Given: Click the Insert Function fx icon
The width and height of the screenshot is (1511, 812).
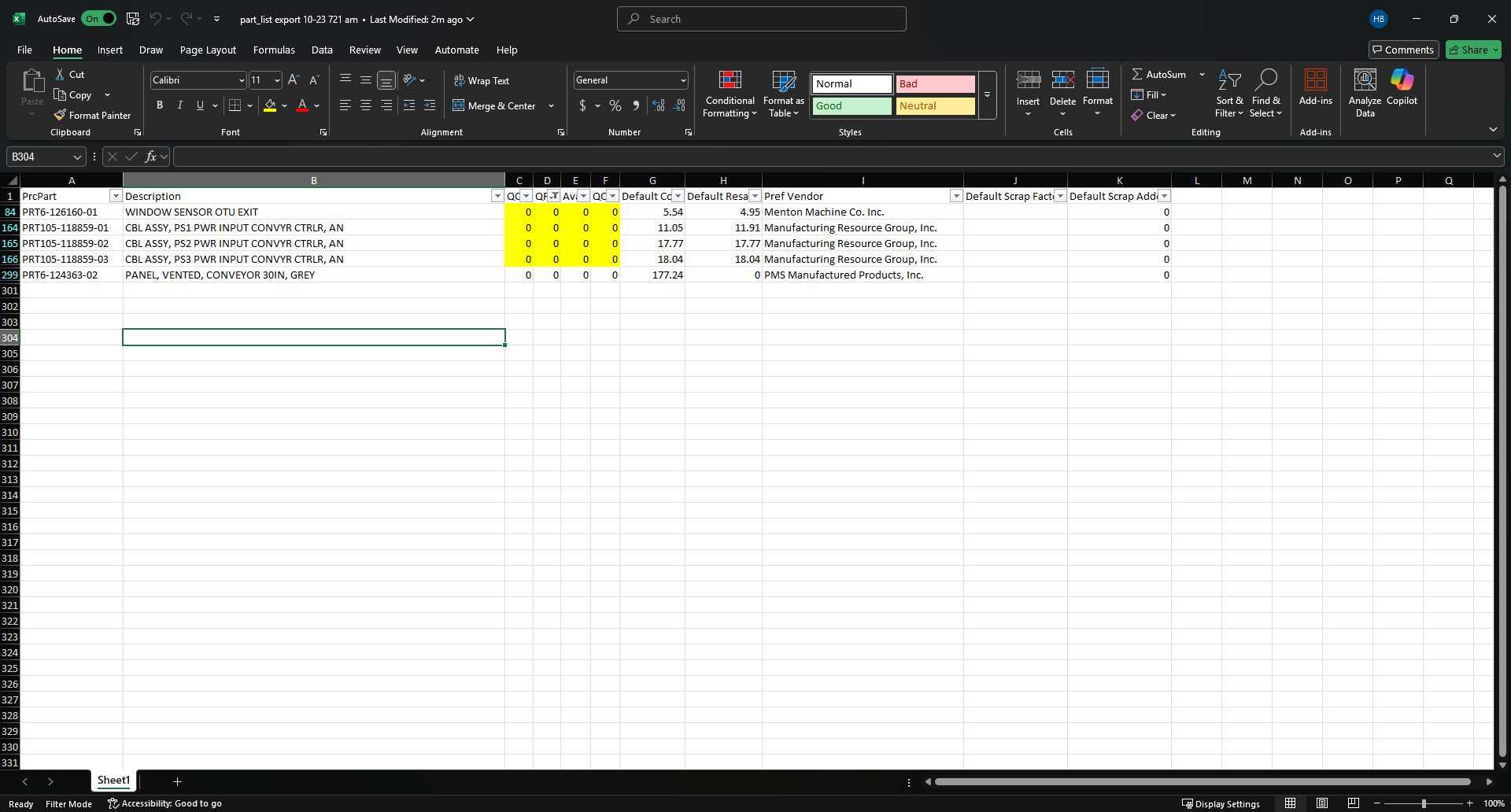Looking at the screenshot, I should point(150,157).
